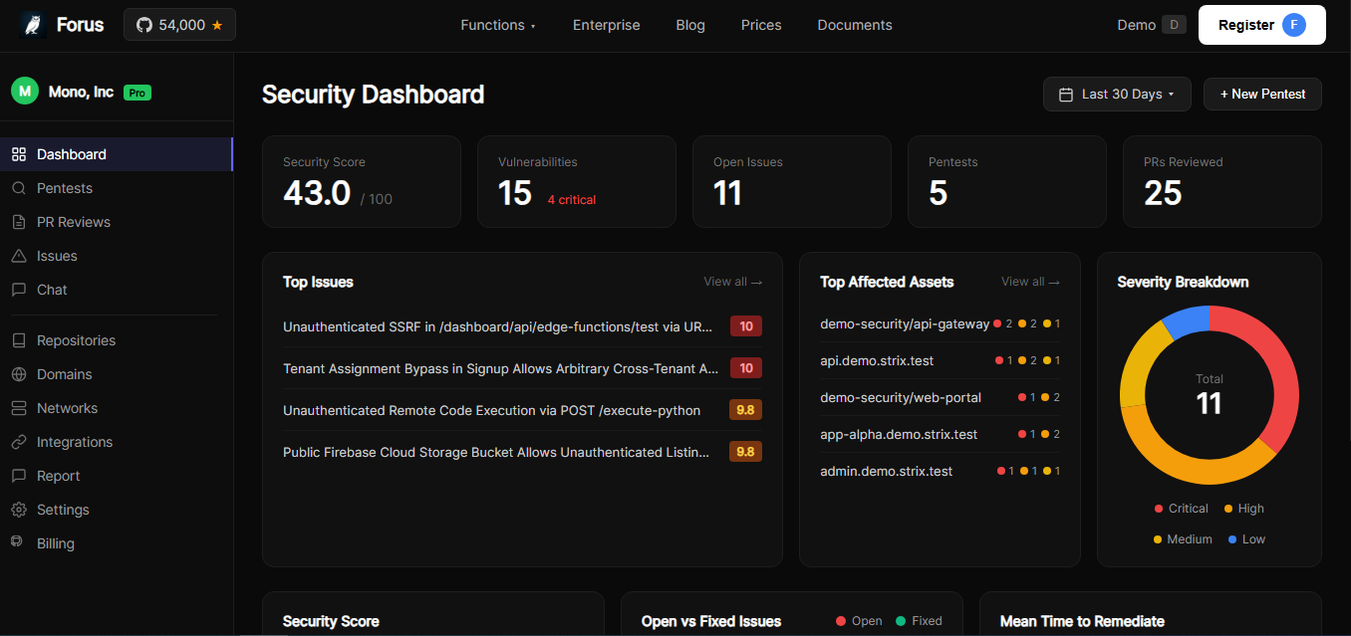Click the blue F avatar on Register
Screen dimensions: 1351x636
[1294, 25]
